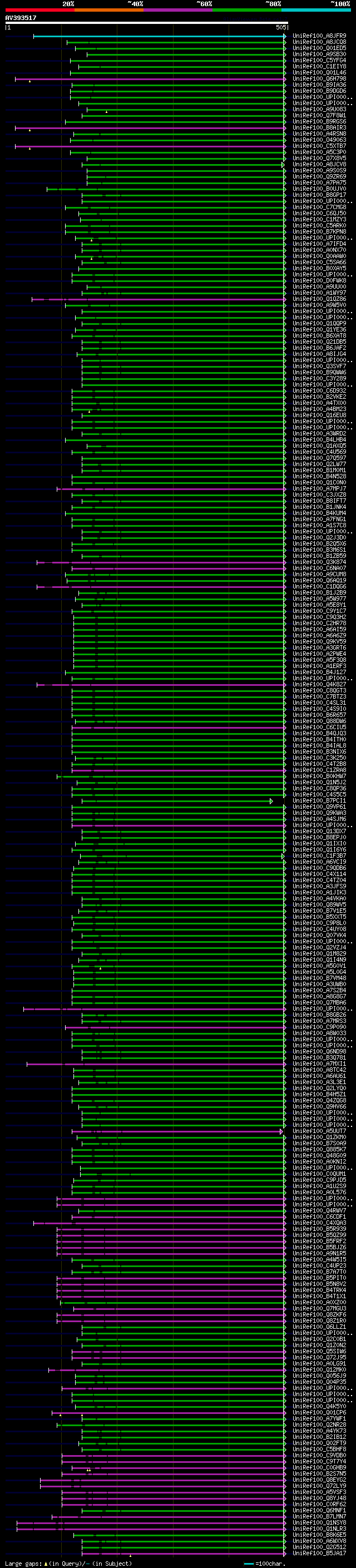Select hit label UniRef100_C1EIY8

(x=319, y=66)
